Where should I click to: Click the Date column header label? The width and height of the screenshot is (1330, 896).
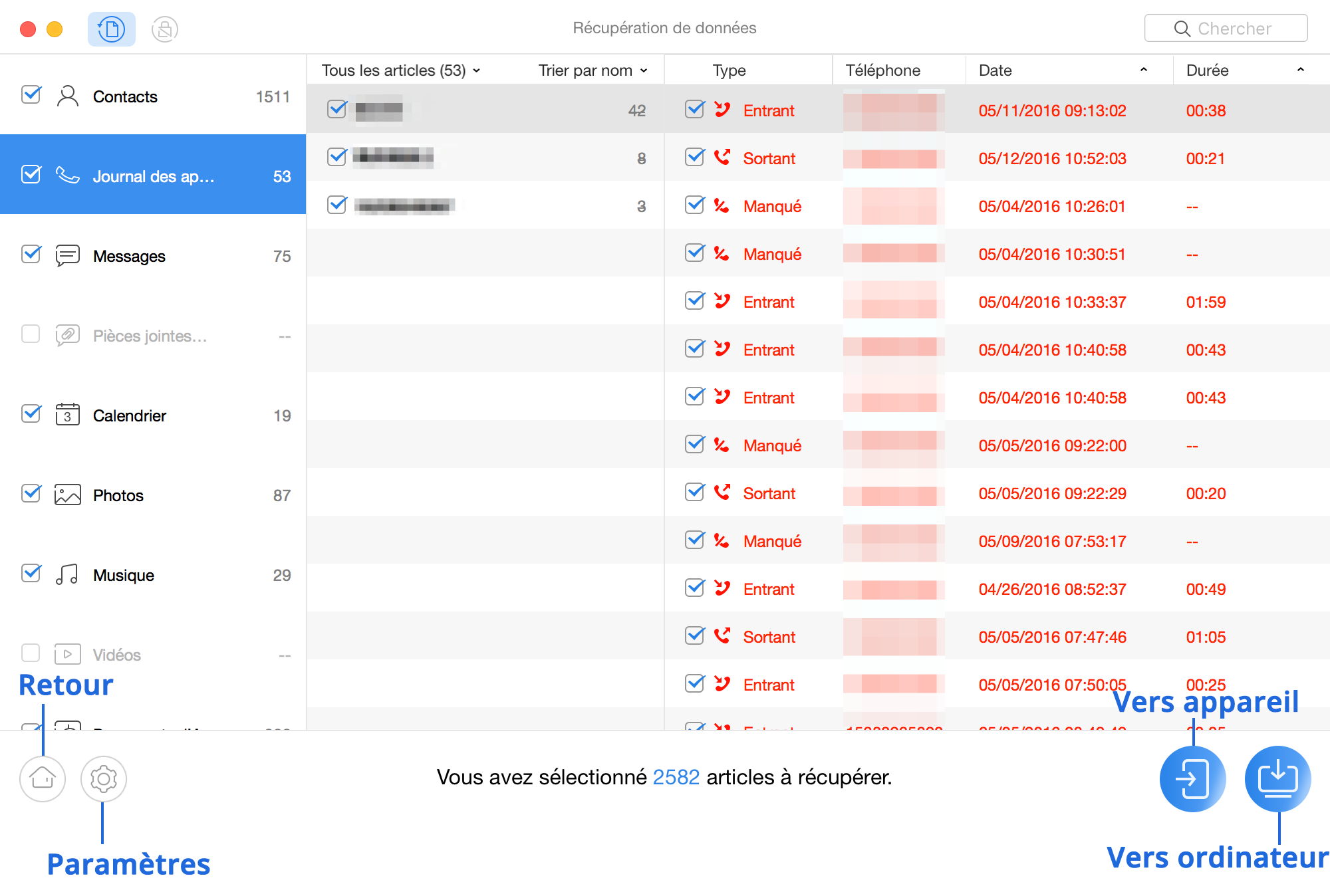coord(995,70)
